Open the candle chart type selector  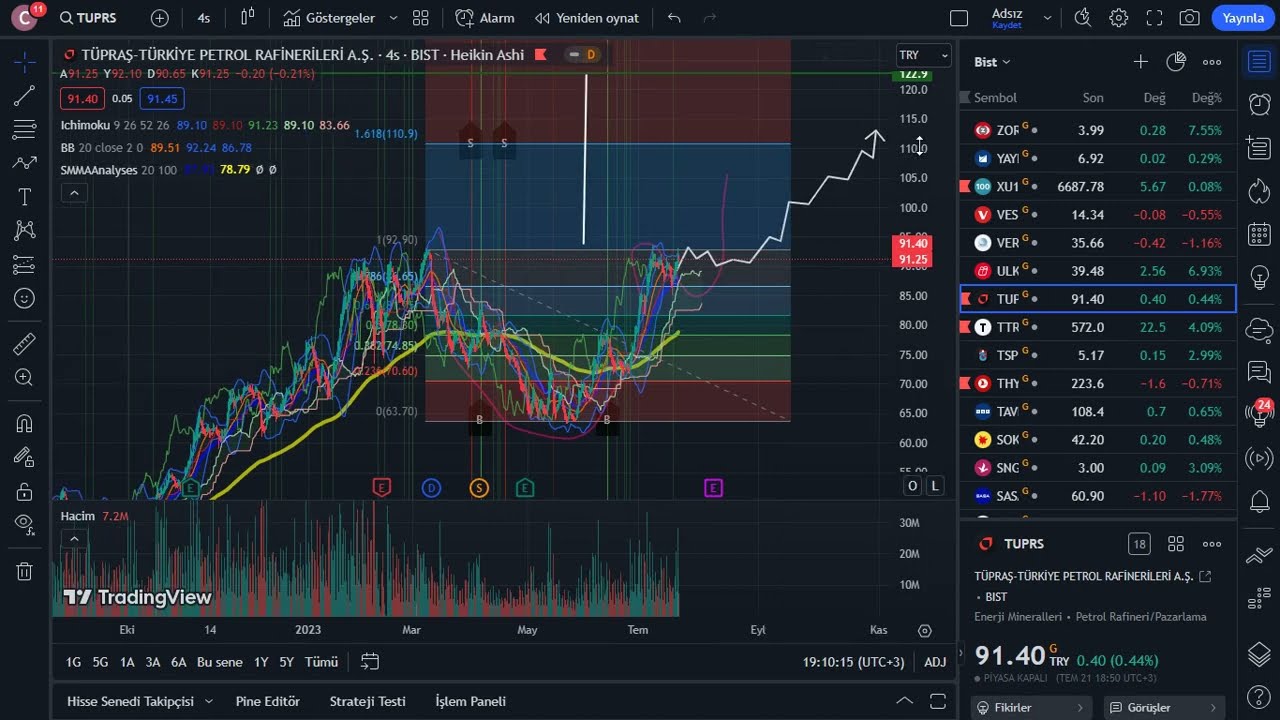[x=248, y=18]
